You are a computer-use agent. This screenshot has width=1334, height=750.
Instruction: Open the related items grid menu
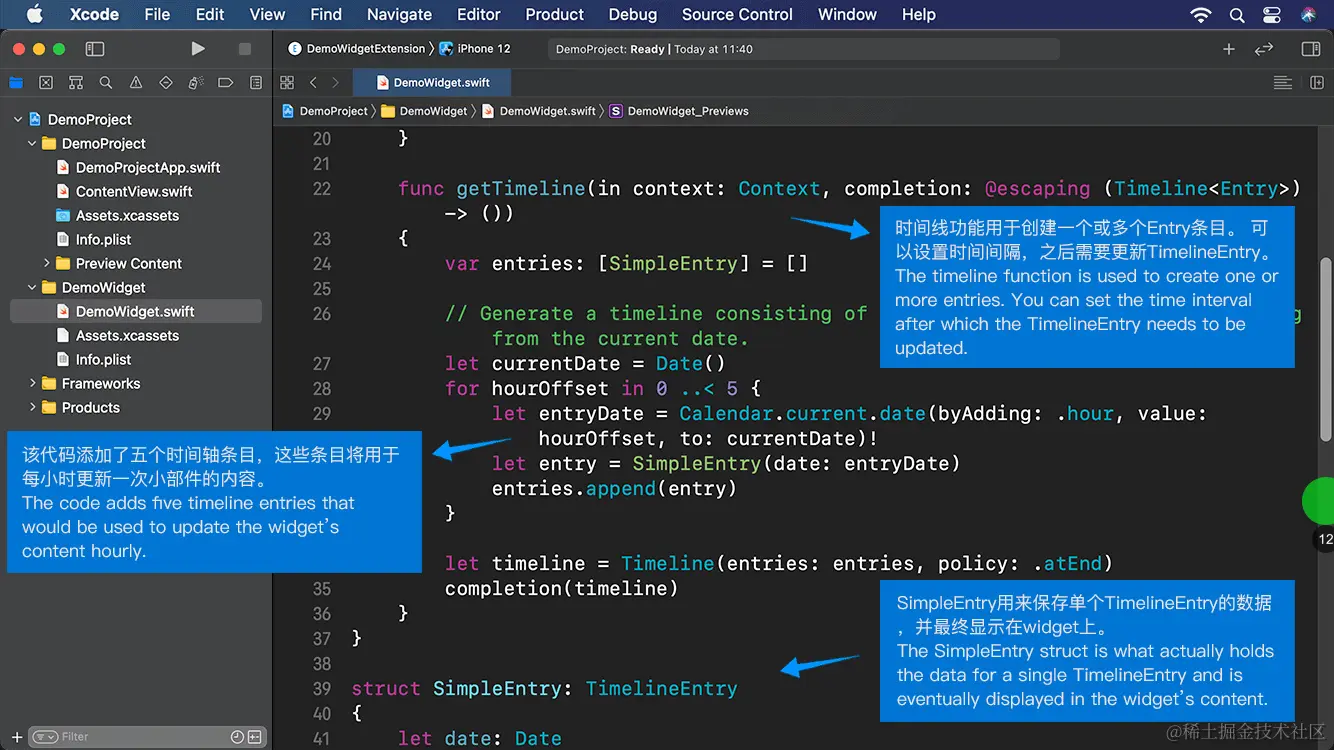[287, 83]
